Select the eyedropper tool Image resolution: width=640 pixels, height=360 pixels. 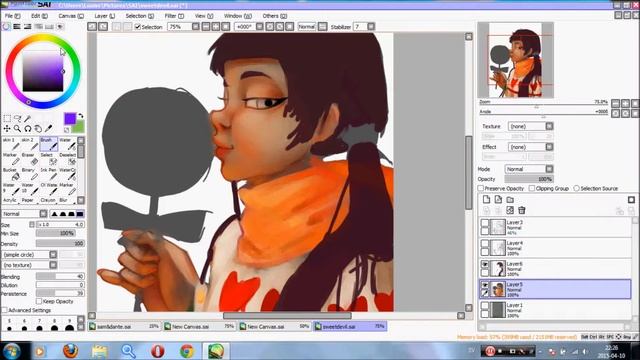pos(48,129)
